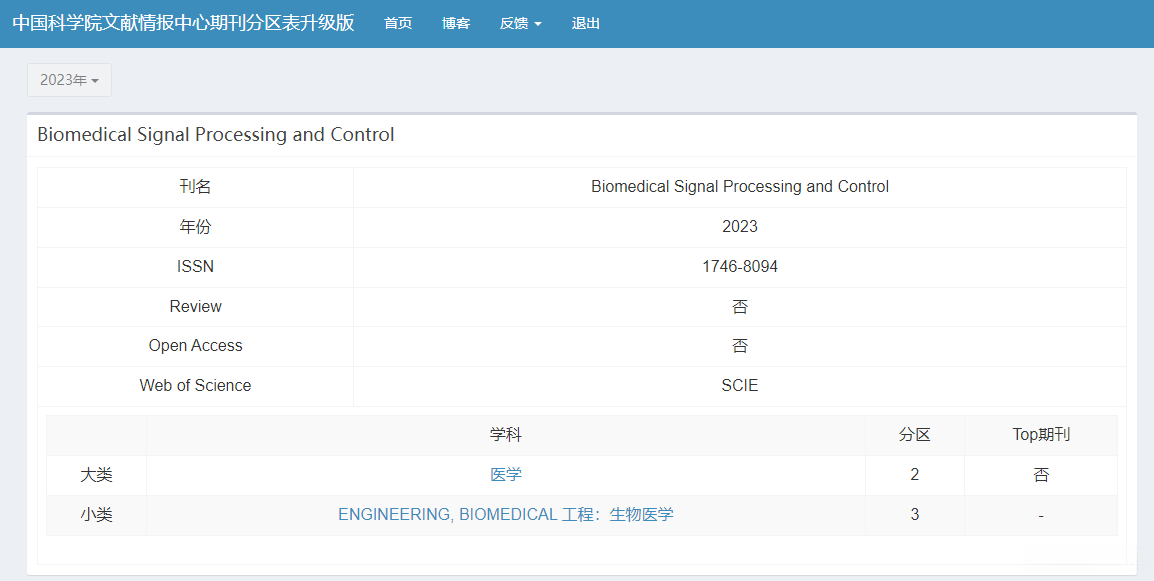The image size is (1154, 581).
Task: Click the 年份 value 2023 cell
Action: click(740, 227)
